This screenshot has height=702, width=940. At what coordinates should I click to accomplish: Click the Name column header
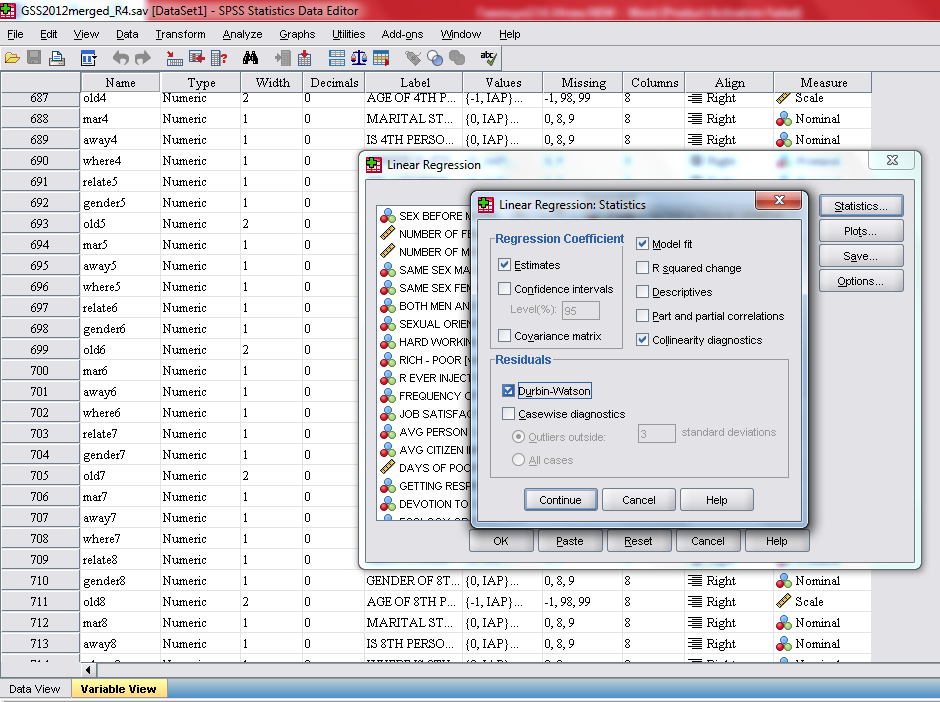[120, 82]
